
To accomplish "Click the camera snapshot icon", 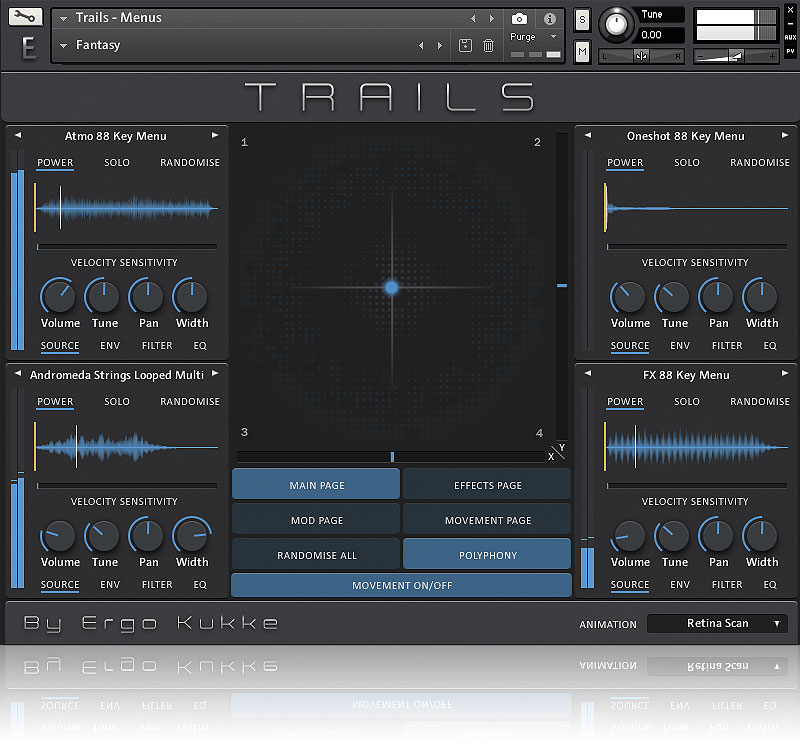I will [519, 18].
